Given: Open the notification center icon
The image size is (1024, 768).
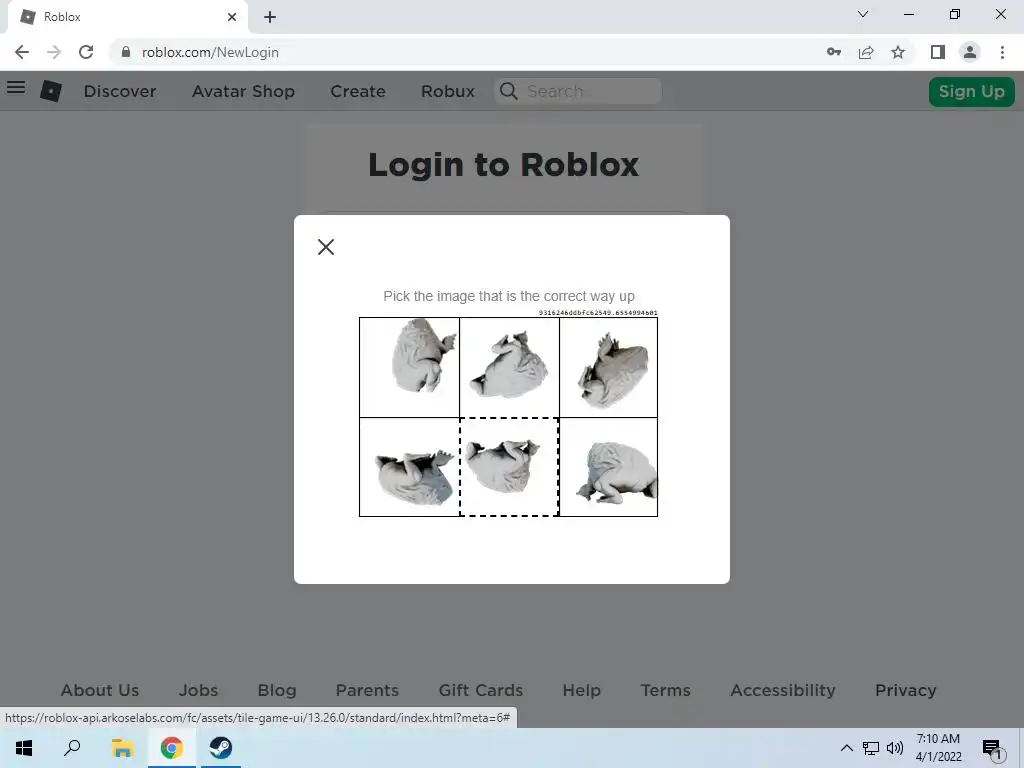Looking at the screenshot, I should pyautogui.click(x=992, y=748).
